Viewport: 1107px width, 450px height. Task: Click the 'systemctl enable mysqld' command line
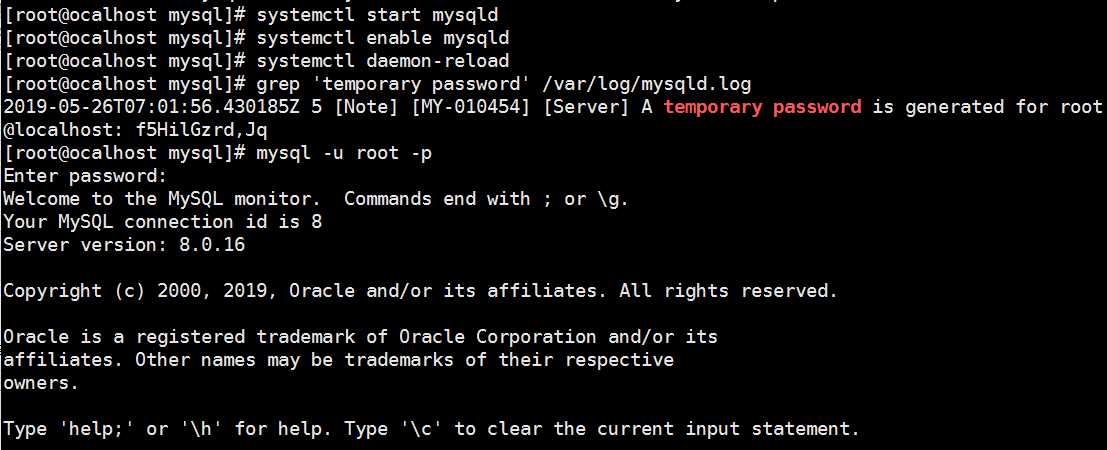tap(382, 38)
